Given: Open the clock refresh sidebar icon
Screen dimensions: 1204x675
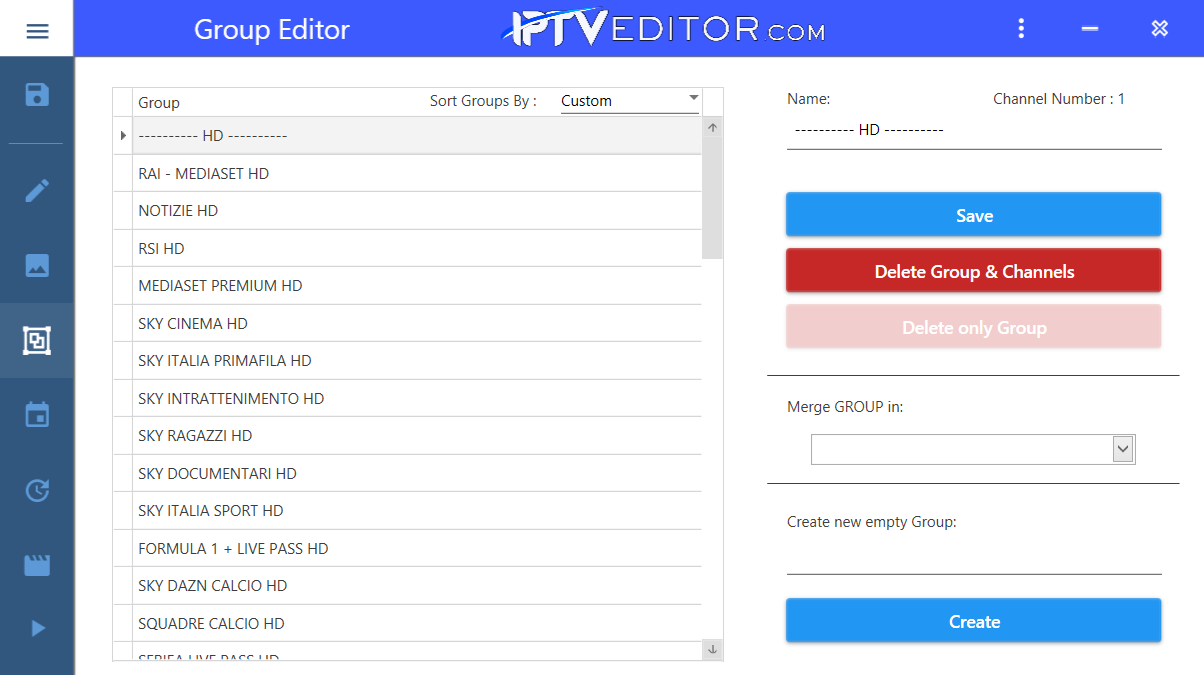Looking at the screenshot, I should pyautogui.click(x=37, y=490).
